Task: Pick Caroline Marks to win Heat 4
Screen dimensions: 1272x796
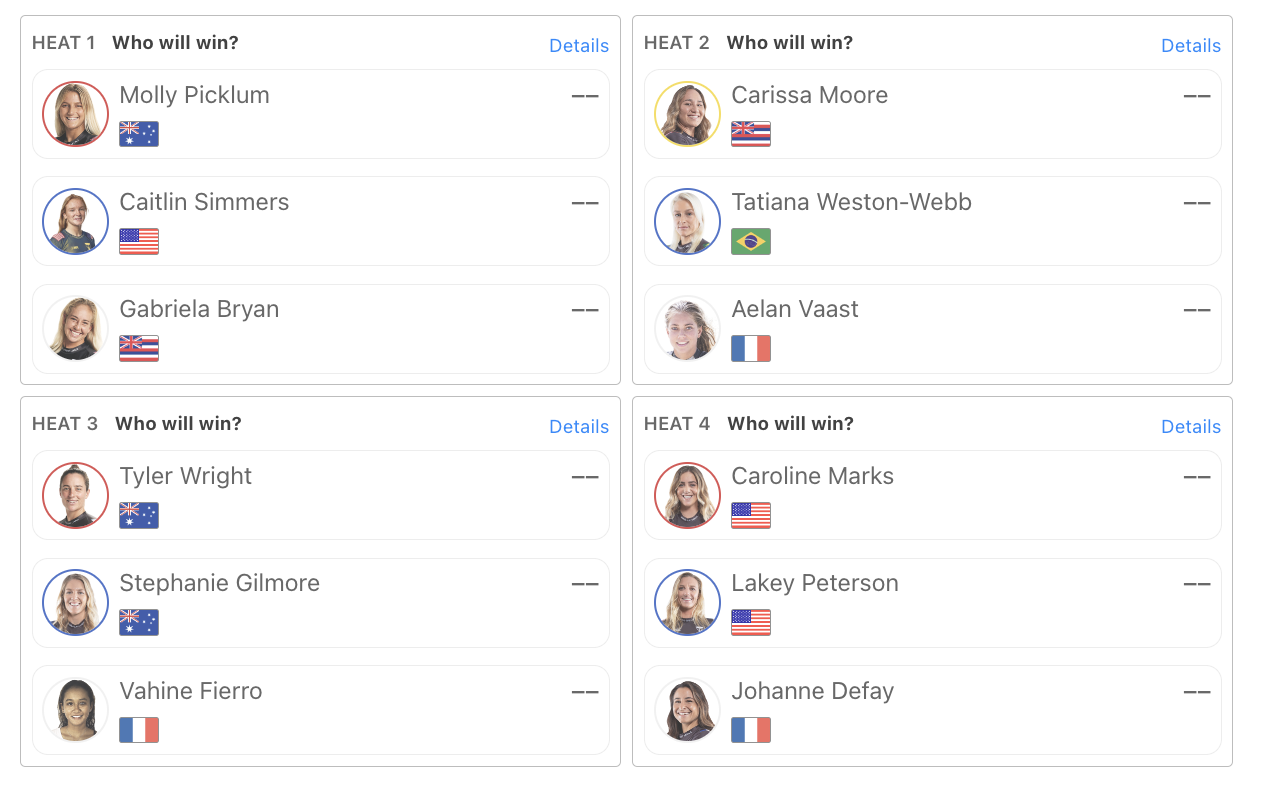Action: [933, 495]
